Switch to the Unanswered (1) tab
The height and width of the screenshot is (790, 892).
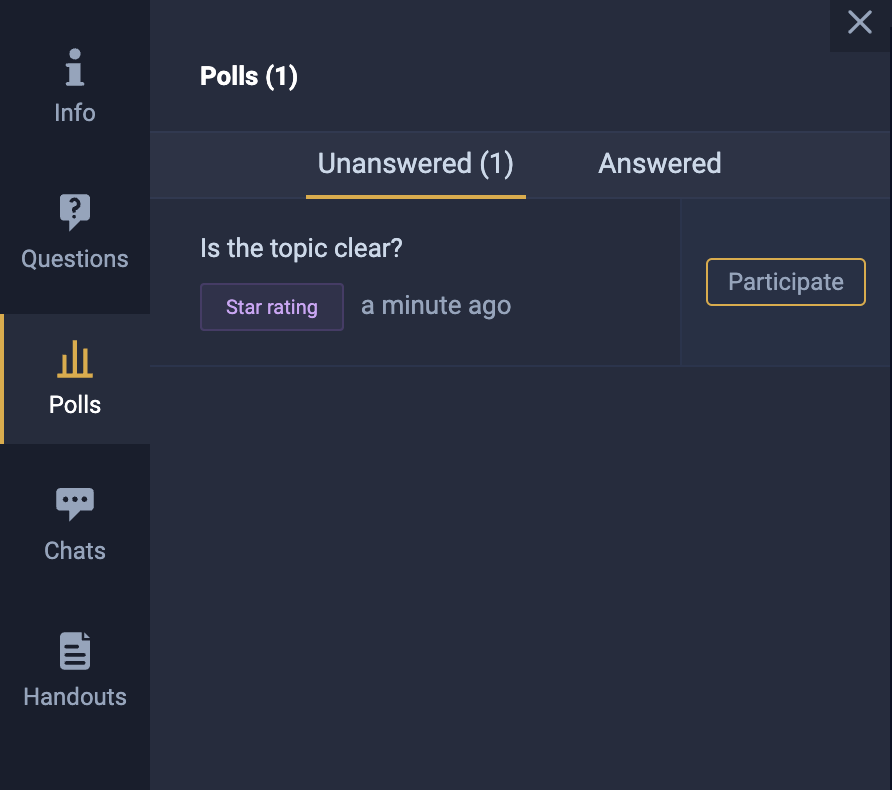pyautogui.click(x=415, y=164)
